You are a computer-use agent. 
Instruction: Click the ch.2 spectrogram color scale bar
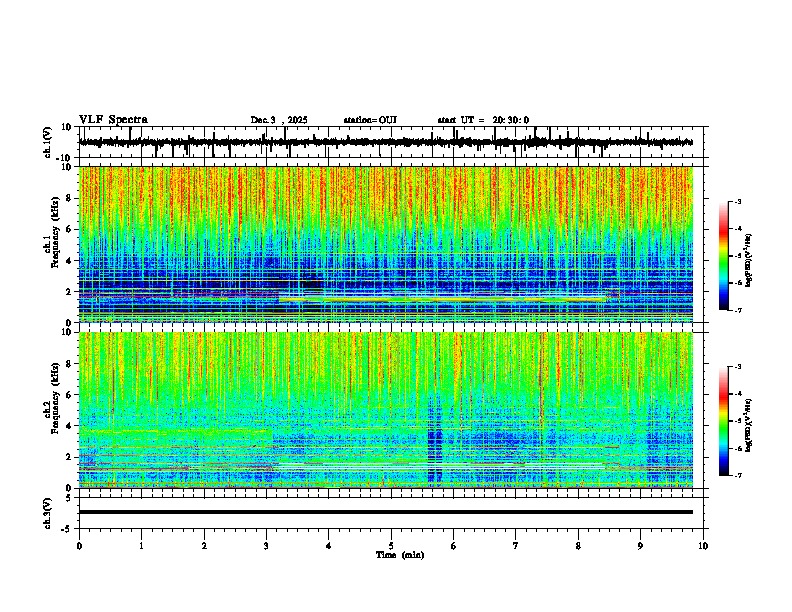[723, 421]
